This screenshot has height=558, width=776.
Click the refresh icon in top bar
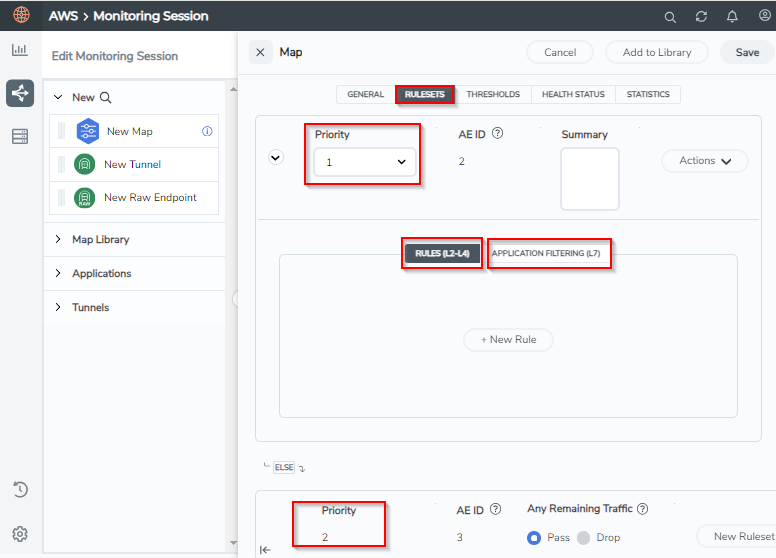click(701, 17)
